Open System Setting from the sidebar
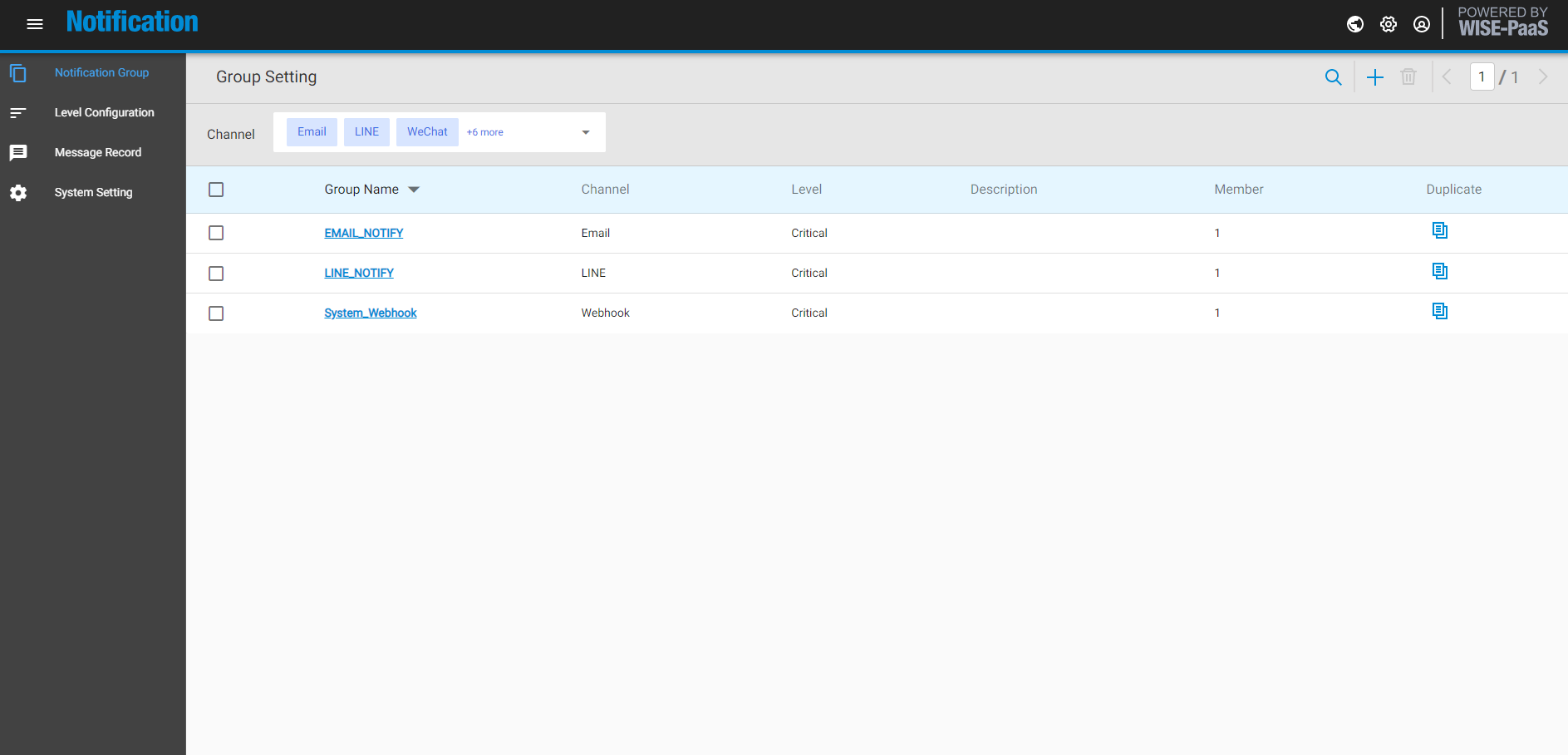Image resolution: width=1568 pixels, height=755 pixels. pos(92,192)
